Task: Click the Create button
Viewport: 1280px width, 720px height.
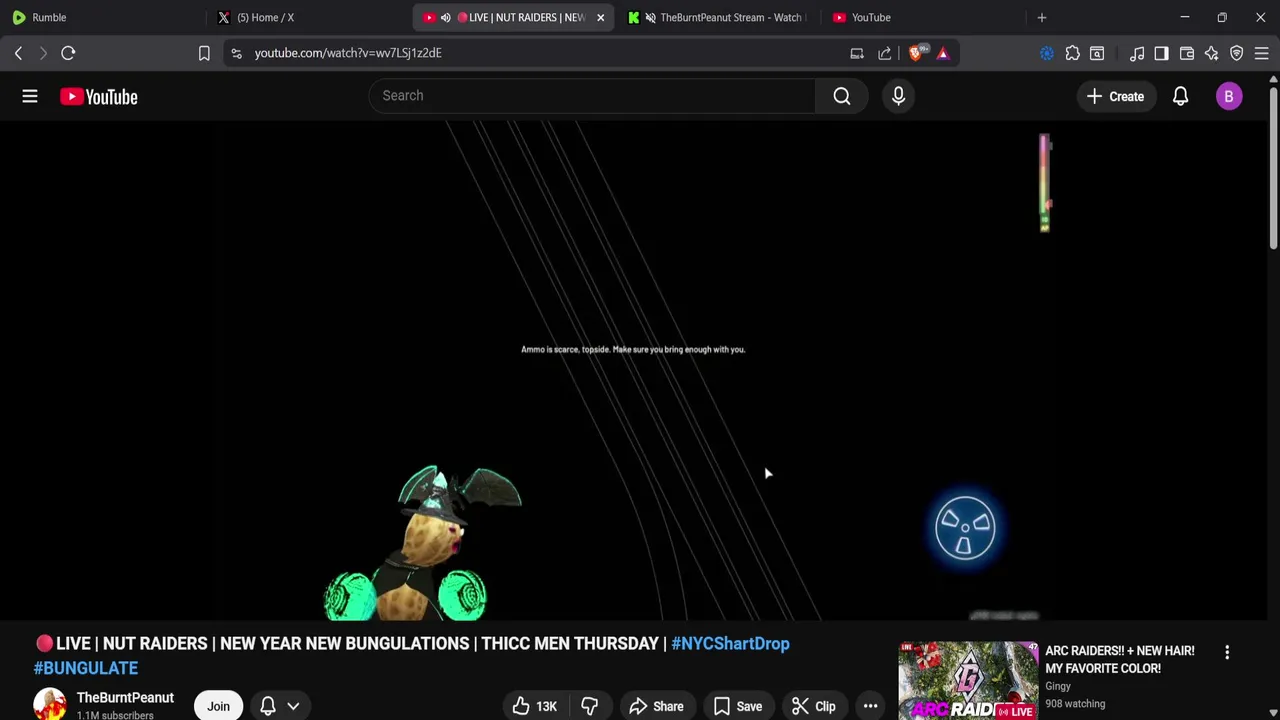Action: [x=1115, y=96]
